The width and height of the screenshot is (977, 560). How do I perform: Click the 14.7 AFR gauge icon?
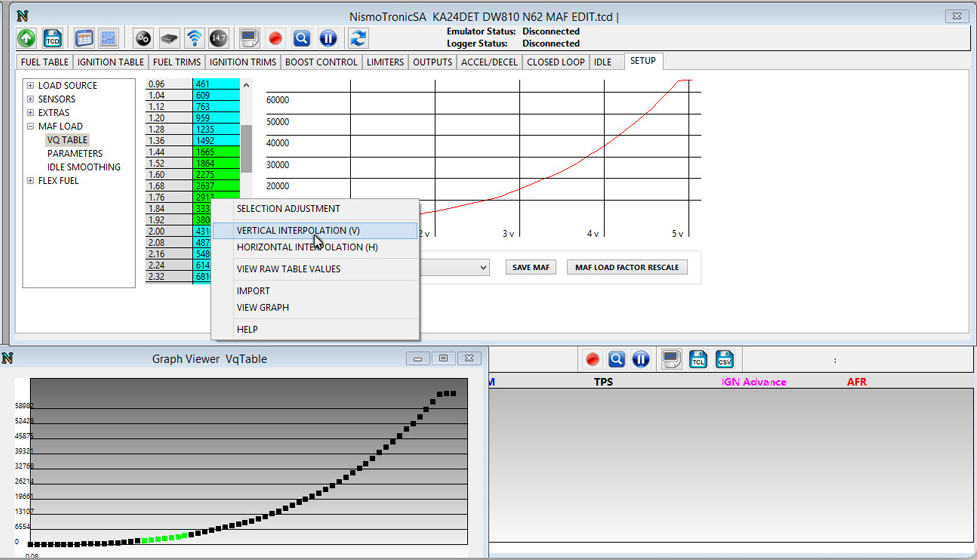point(218,39)
